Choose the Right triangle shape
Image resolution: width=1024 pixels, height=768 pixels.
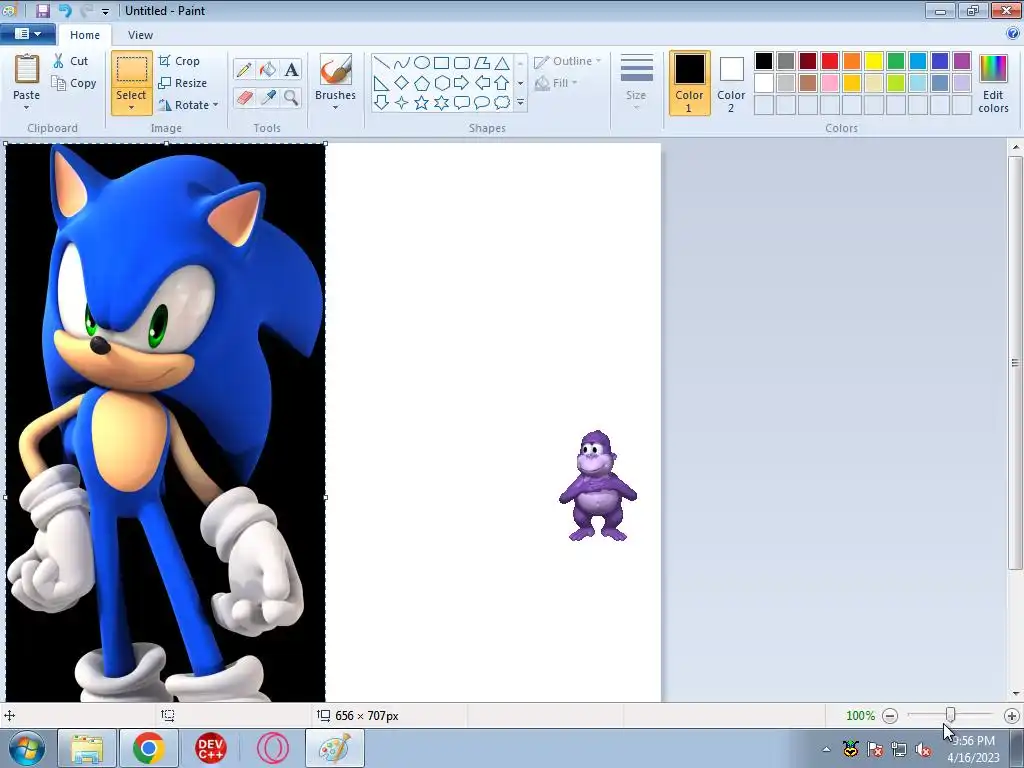[x=381, y=83]
